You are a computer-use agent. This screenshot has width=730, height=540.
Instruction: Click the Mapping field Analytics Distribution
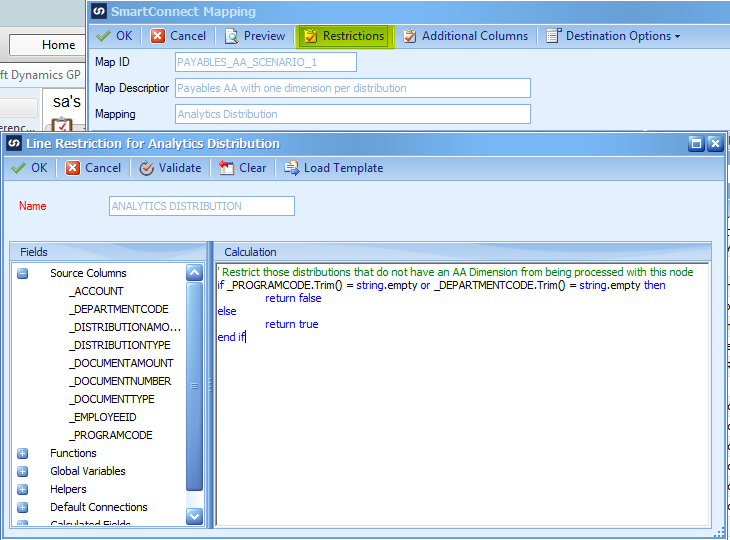point(353,114)
